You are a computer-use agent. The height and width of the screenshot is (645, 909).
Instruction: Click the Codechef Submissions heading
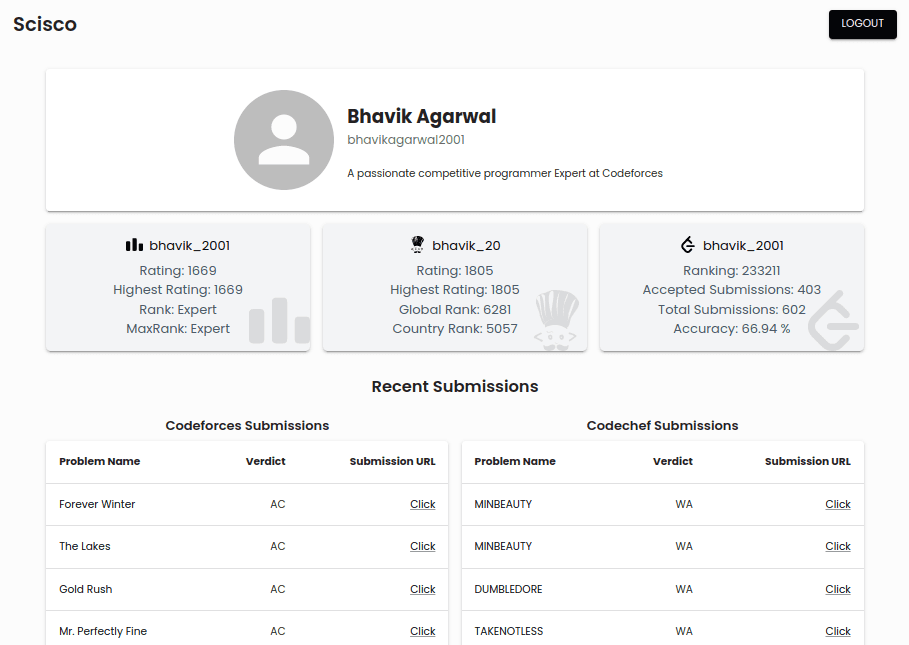point(662,425)
